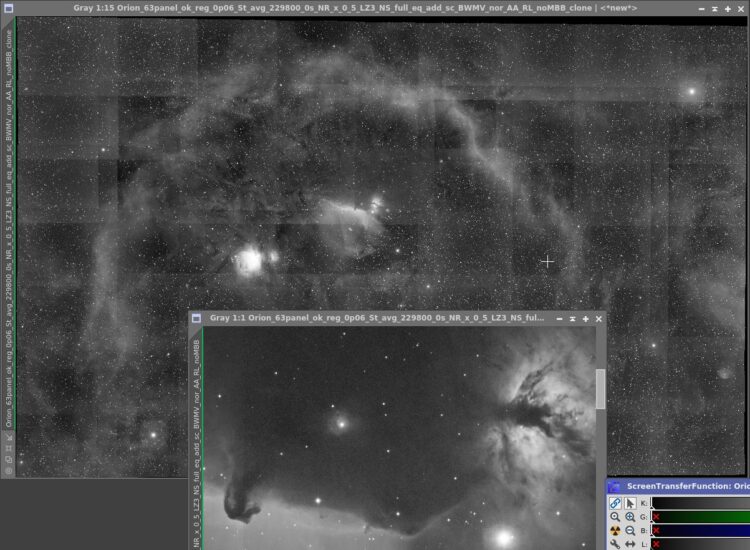Image resolution: width=750 pixels, height=550 pixels.
Task: Click the grid-like icon in the Gray 1:15 sidebar
Action: (x=9, y=448)
